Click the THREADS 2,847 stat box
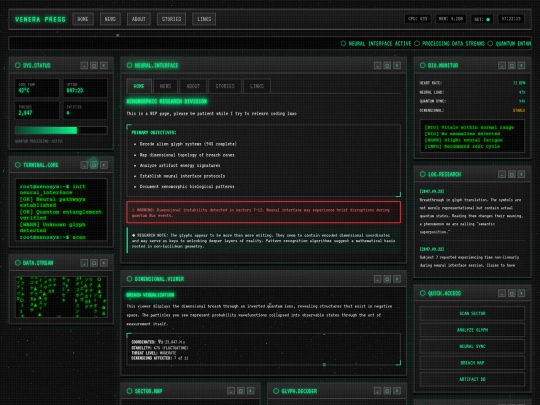540x405 pixels. coord(37,110)
